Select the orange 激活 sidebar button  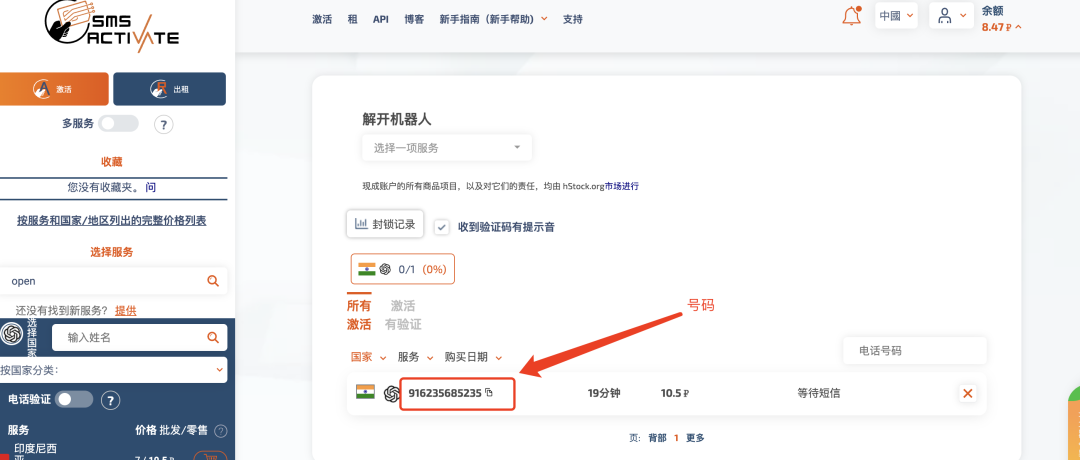54,89
